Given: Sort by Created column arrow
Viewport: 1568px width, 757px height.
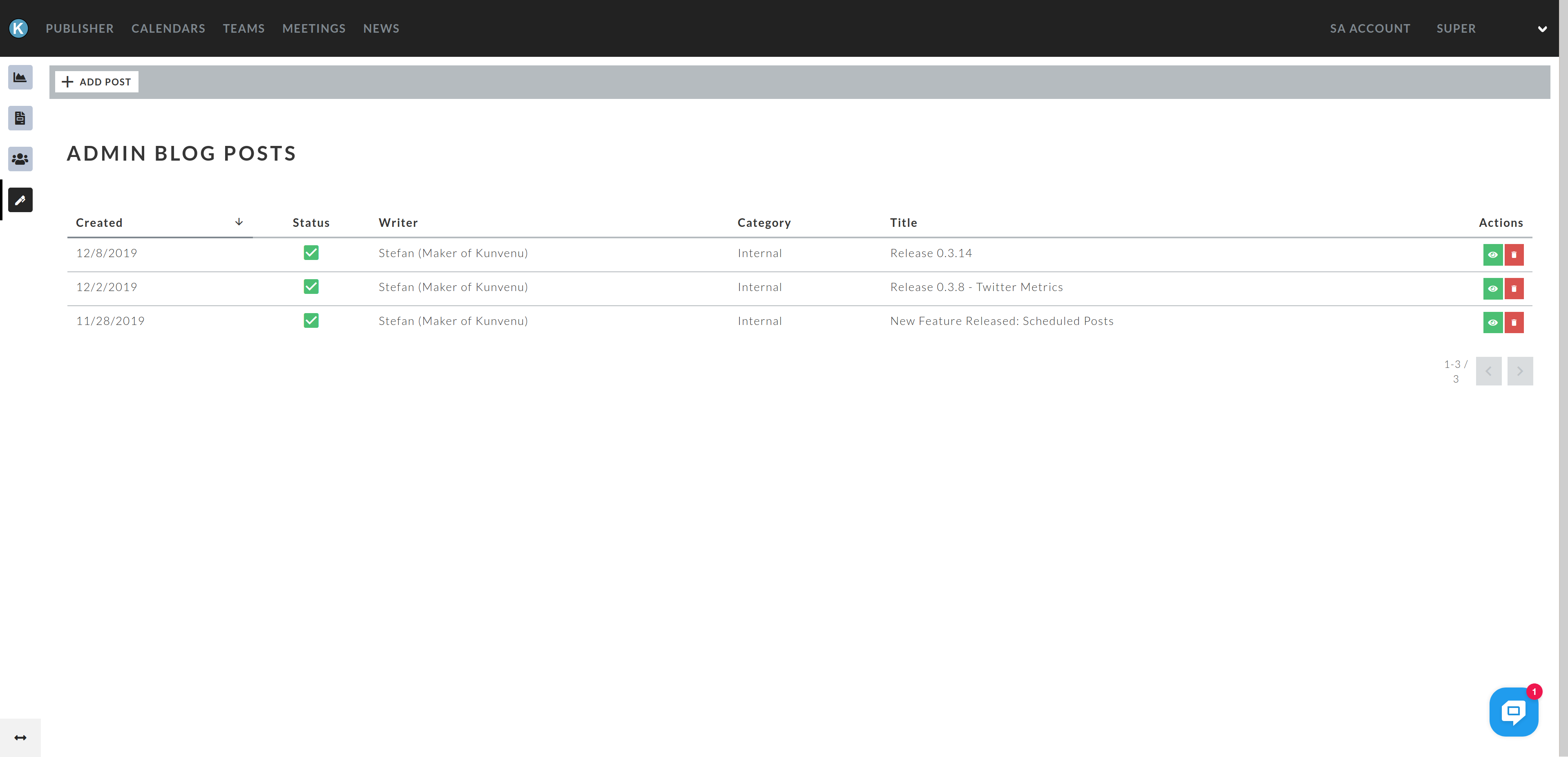Looking at the screenshot, I should click(239, 222).
